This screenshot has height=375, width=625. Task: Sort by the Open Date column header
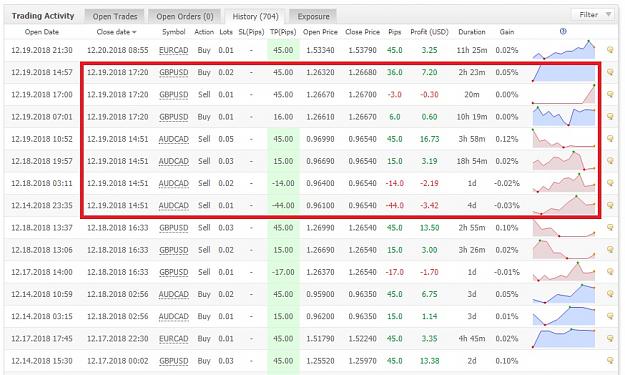tap(41, 32)
